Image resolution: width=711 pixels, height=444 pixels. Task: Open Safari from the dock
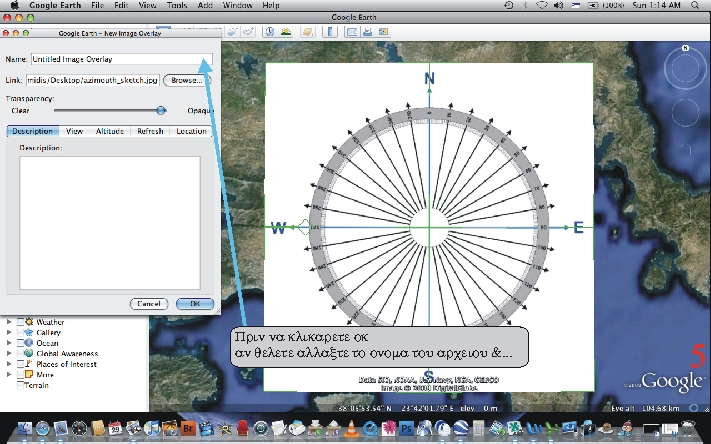(x=43, y=428)
